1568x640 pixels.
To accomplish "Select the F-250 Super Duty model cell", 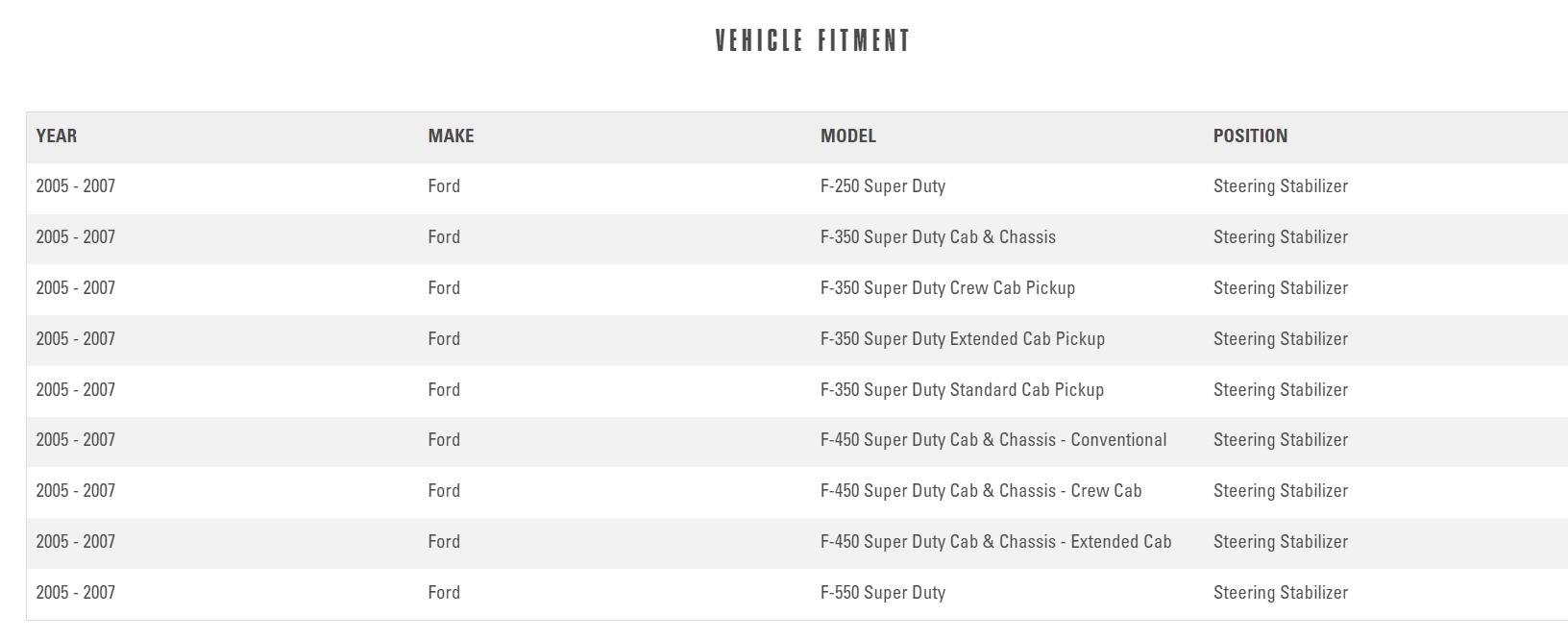I will pos(882,186).
